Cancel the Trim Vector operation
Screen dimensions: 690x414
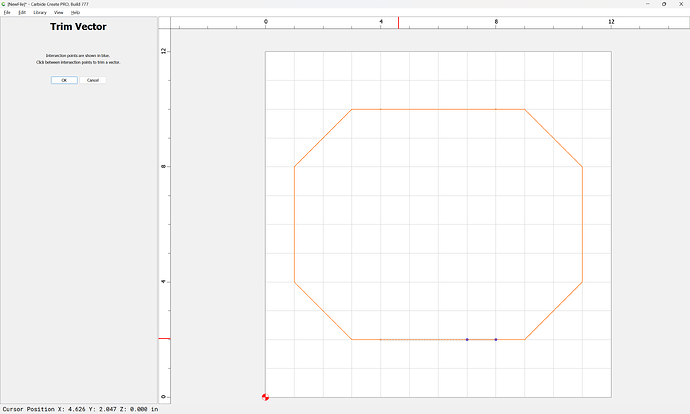pyautogui.click(x=92, y=80)
